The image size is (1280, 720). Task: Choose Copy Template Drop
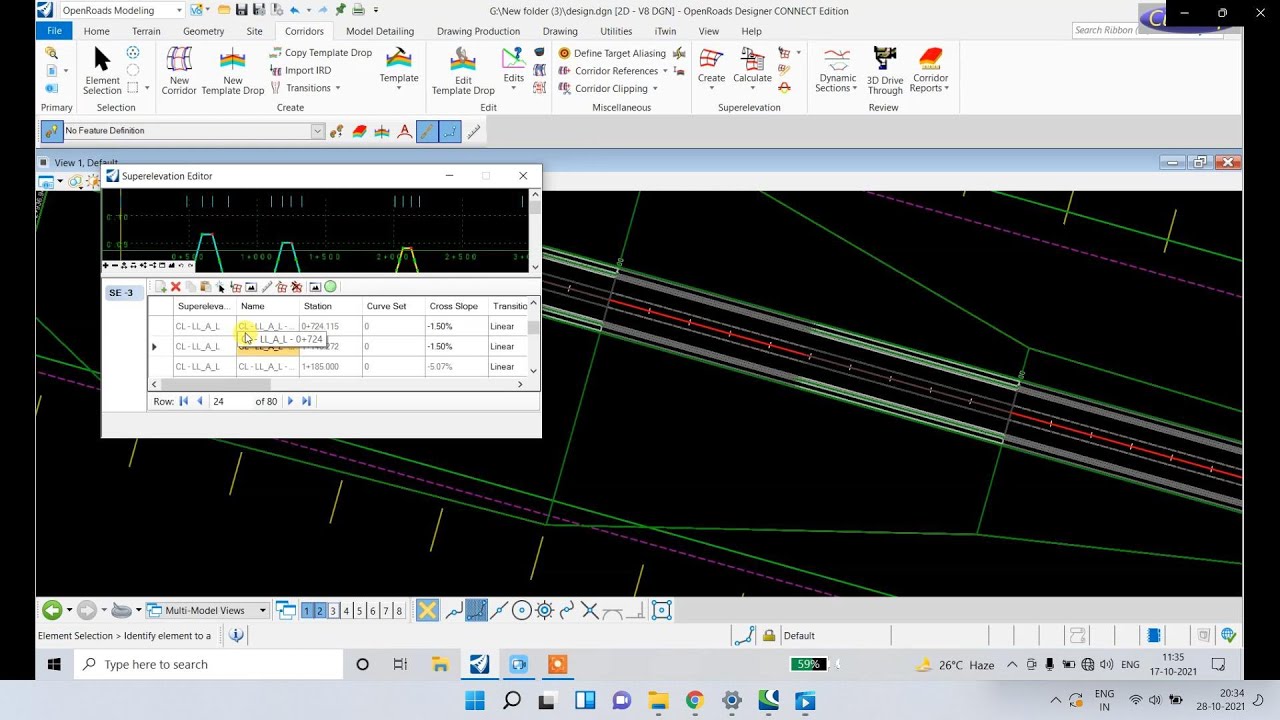(321, 52)
